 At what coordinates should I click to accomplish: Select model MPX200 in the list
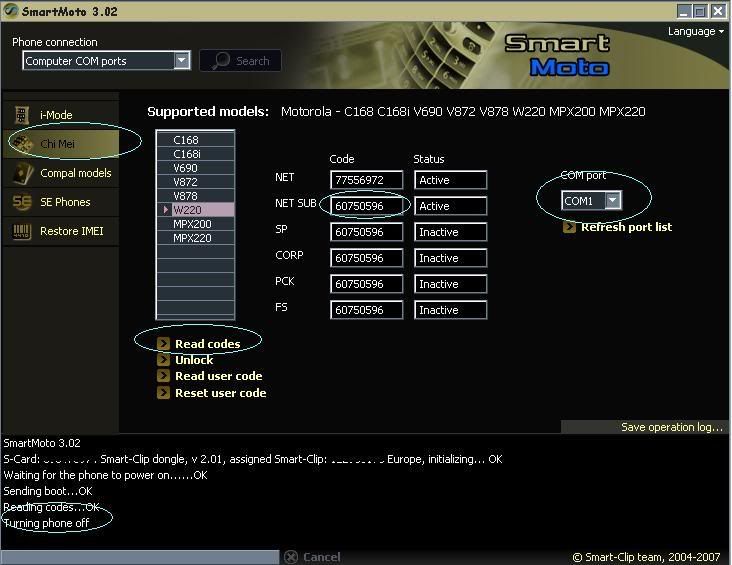(196, 224)
